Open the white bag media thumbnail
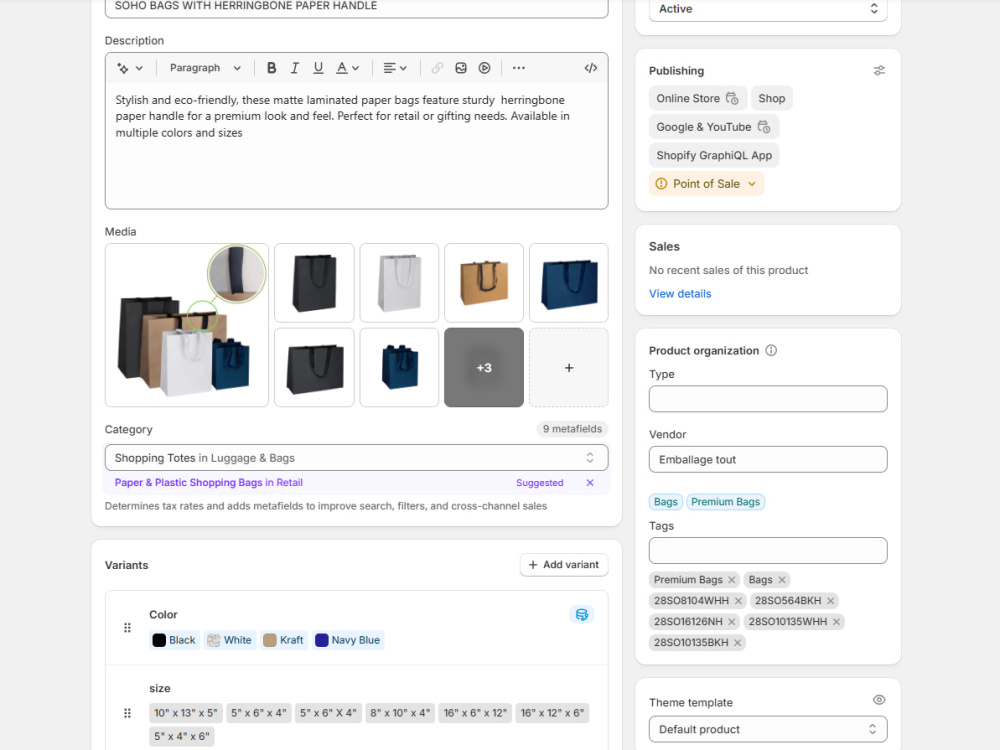This screenshot has width=1000, height=750. point(399,283)
